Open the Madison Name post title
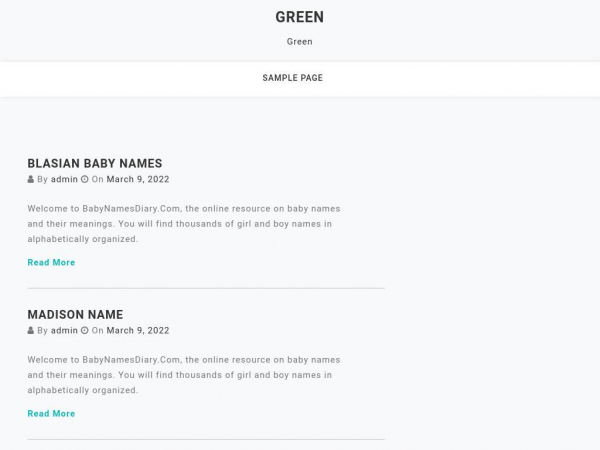 click(x=75, y=315)
